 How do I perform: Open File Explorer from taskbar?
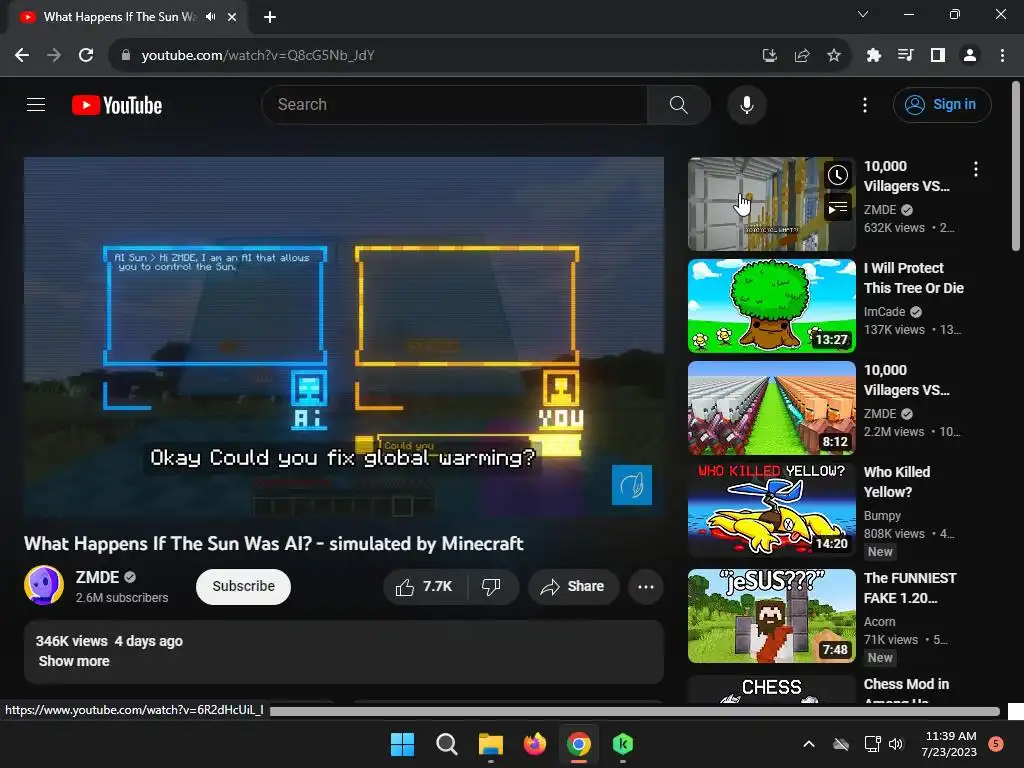point(490,744)
